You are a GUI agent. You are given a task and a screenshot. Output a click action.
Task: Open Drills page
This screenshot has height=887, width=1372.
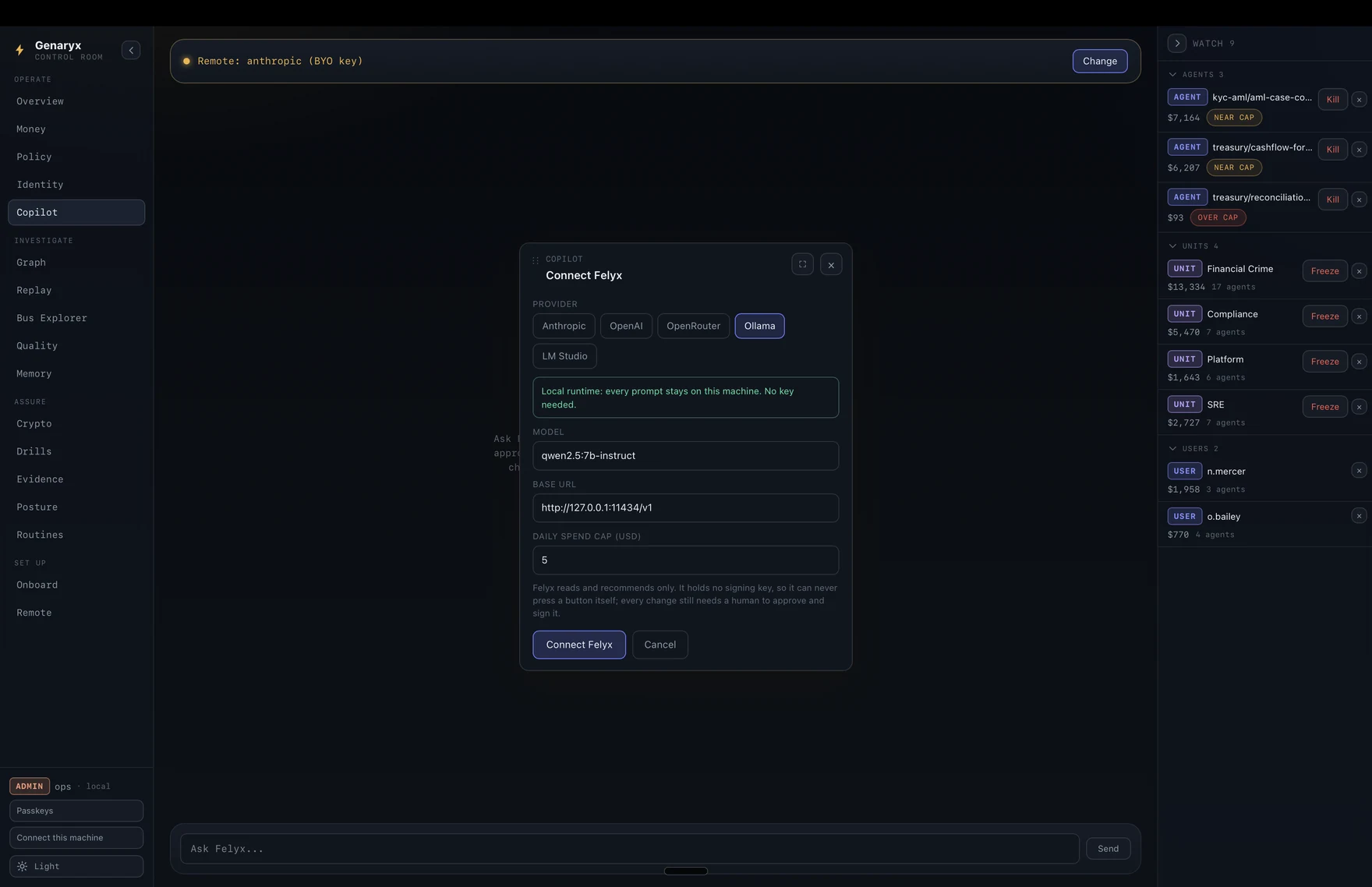[76, 452]
